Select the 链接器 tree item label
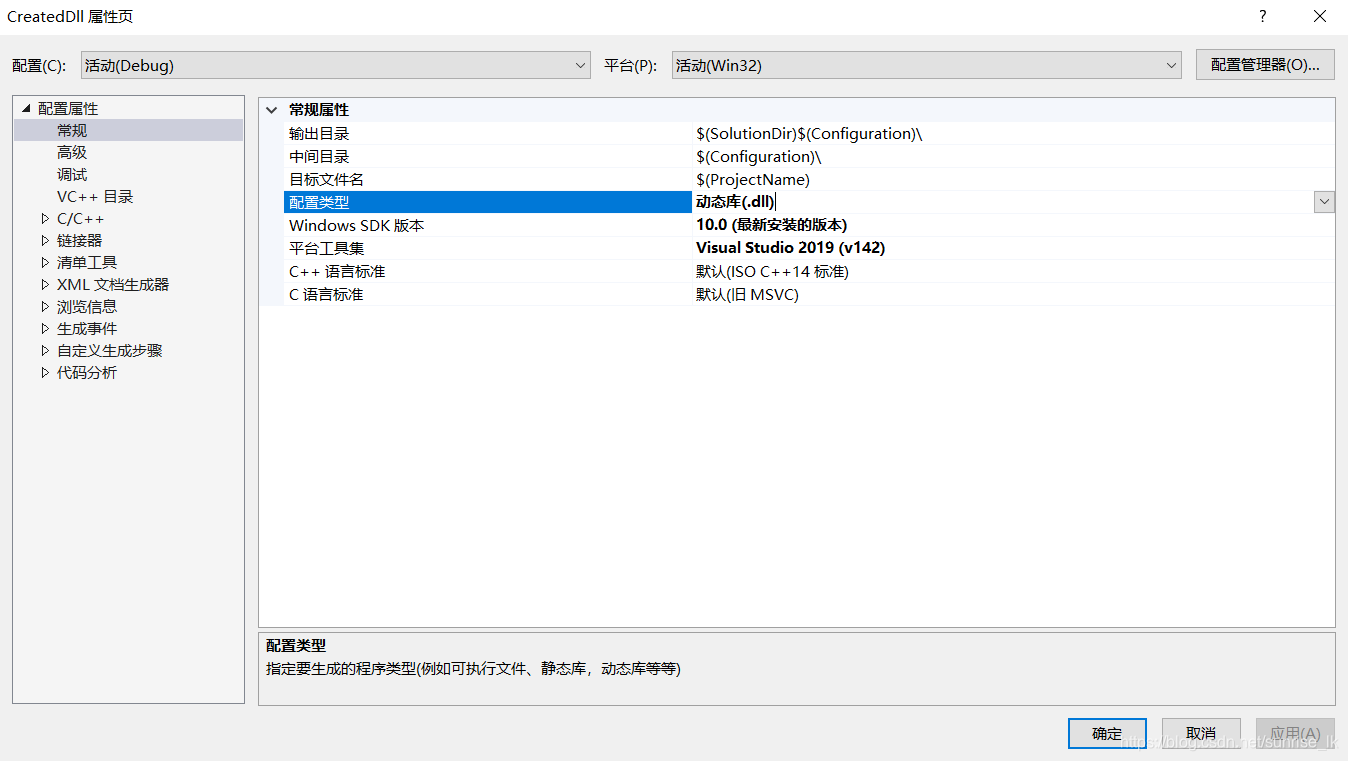The width and height of the screenshot is (1348, 761). pos(80,240)
